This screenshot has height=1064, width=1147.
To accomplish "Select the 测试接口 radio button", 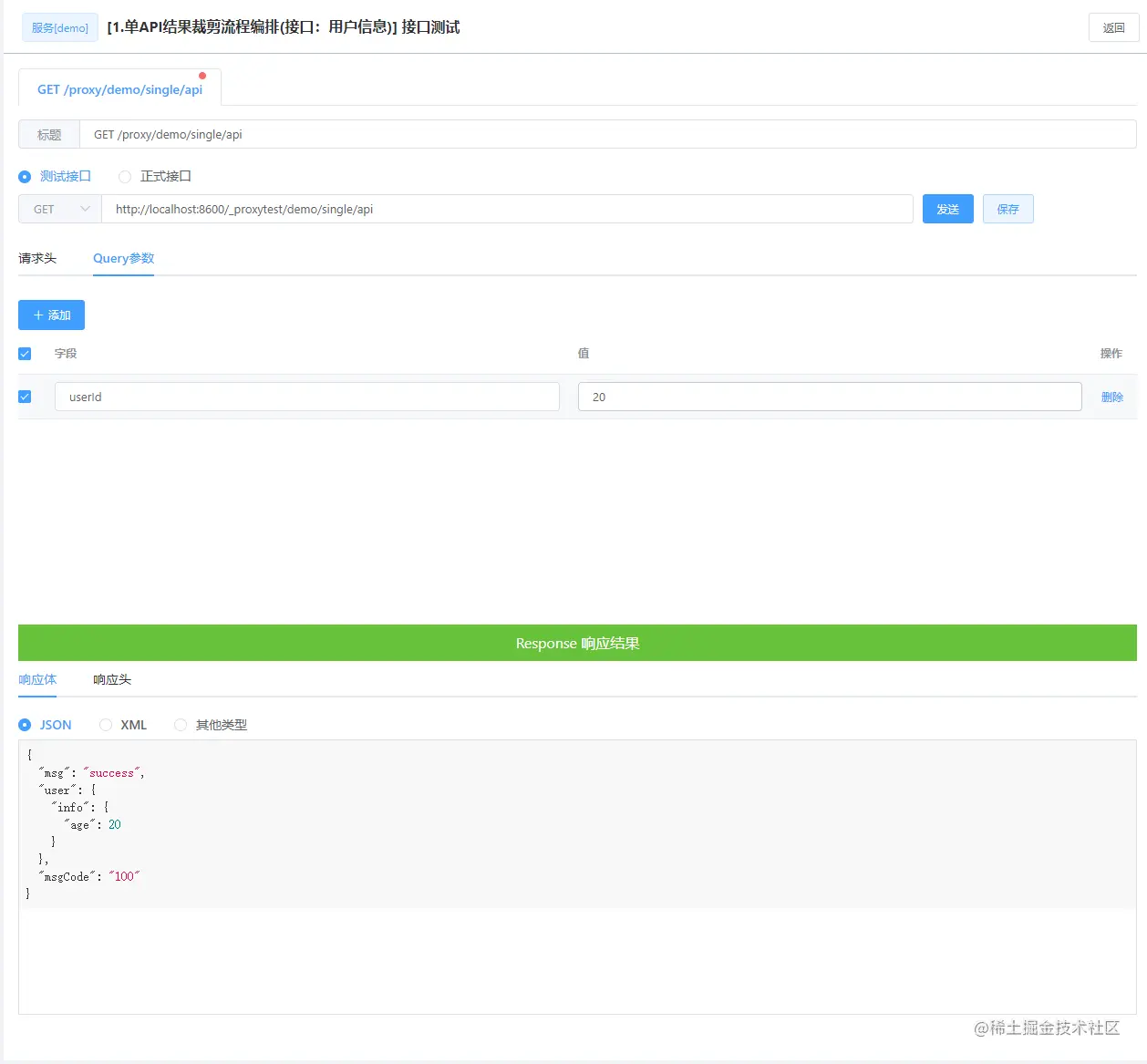I will (x=25, y=176).
